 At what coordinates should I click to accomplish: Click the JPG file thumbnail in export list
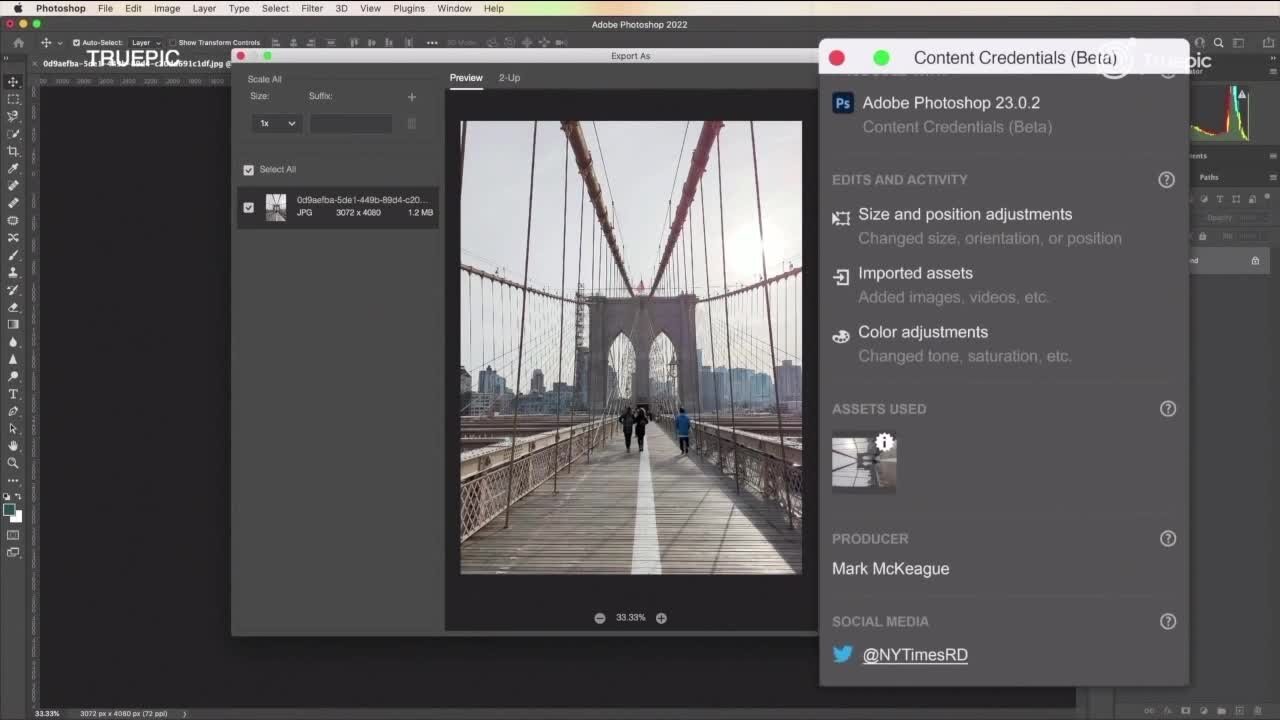pyautogui.click(x=276, y=207)
